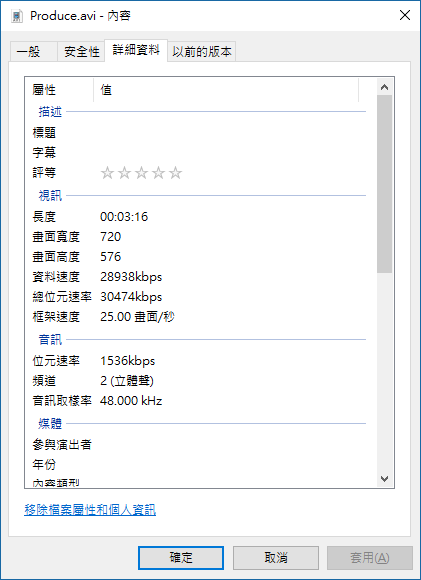Select the 長度 value 00:03:16
421x580 pixels.
point(124,216)
